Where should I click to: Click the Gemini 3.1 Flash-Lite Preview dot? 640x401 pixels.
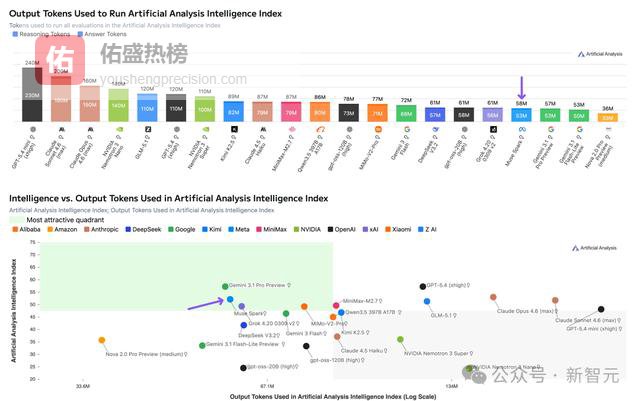coord(202,346)
